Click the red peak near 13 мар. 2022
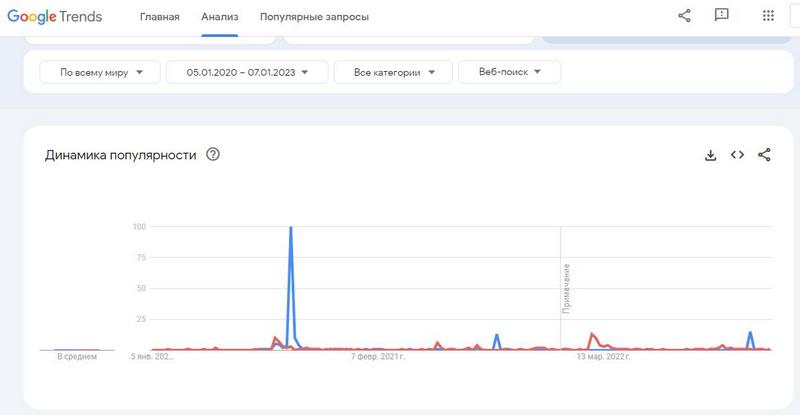800x415 pixels. (593, 335)
